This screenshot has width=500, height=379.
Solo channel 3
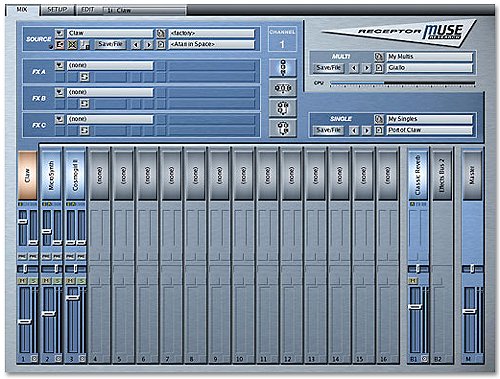click(81, 281)
